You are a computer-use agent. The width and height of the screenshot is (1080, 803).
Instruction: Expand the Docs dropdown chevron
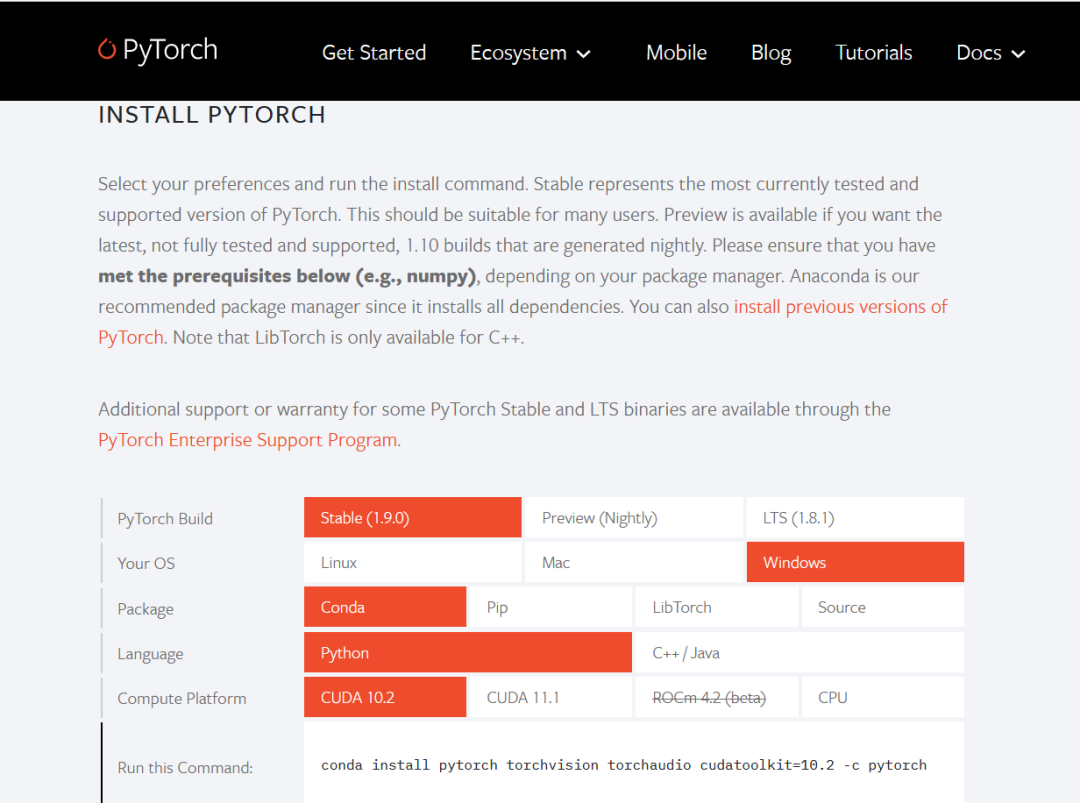(1018, 54)
